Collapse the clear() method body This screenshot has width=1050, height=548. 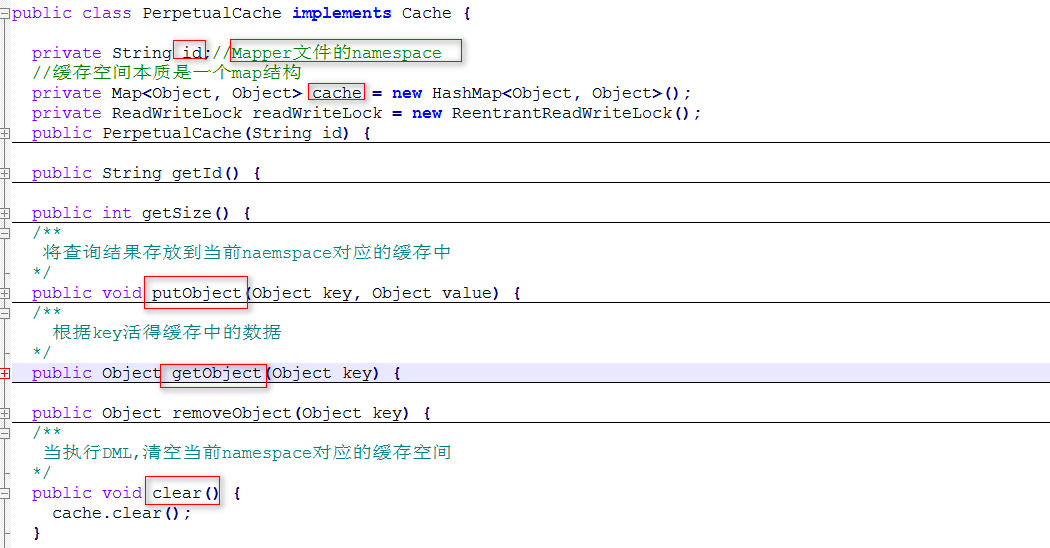pos(4,494)
